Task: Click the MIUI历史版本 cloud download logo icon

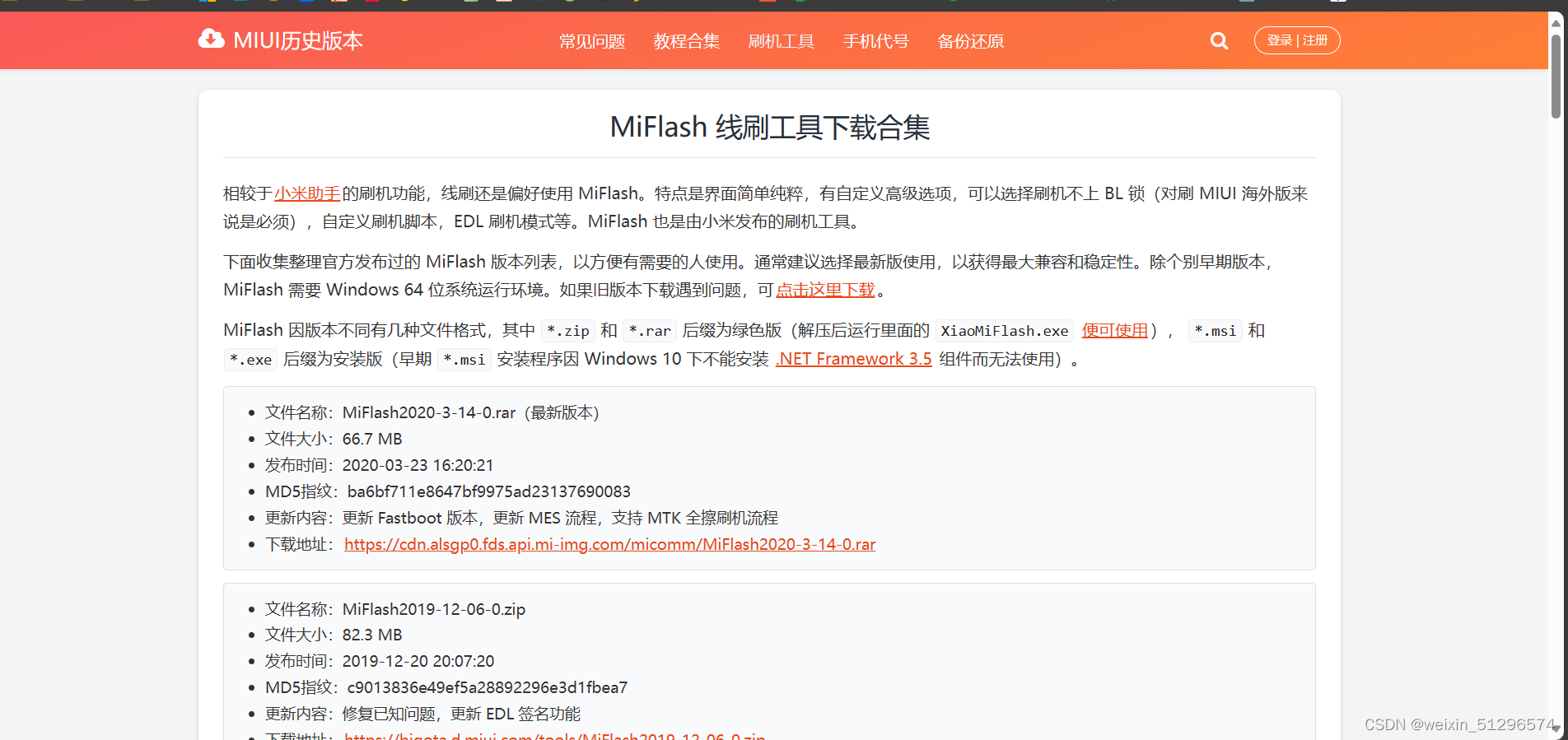Action: (x=212, y=40)
